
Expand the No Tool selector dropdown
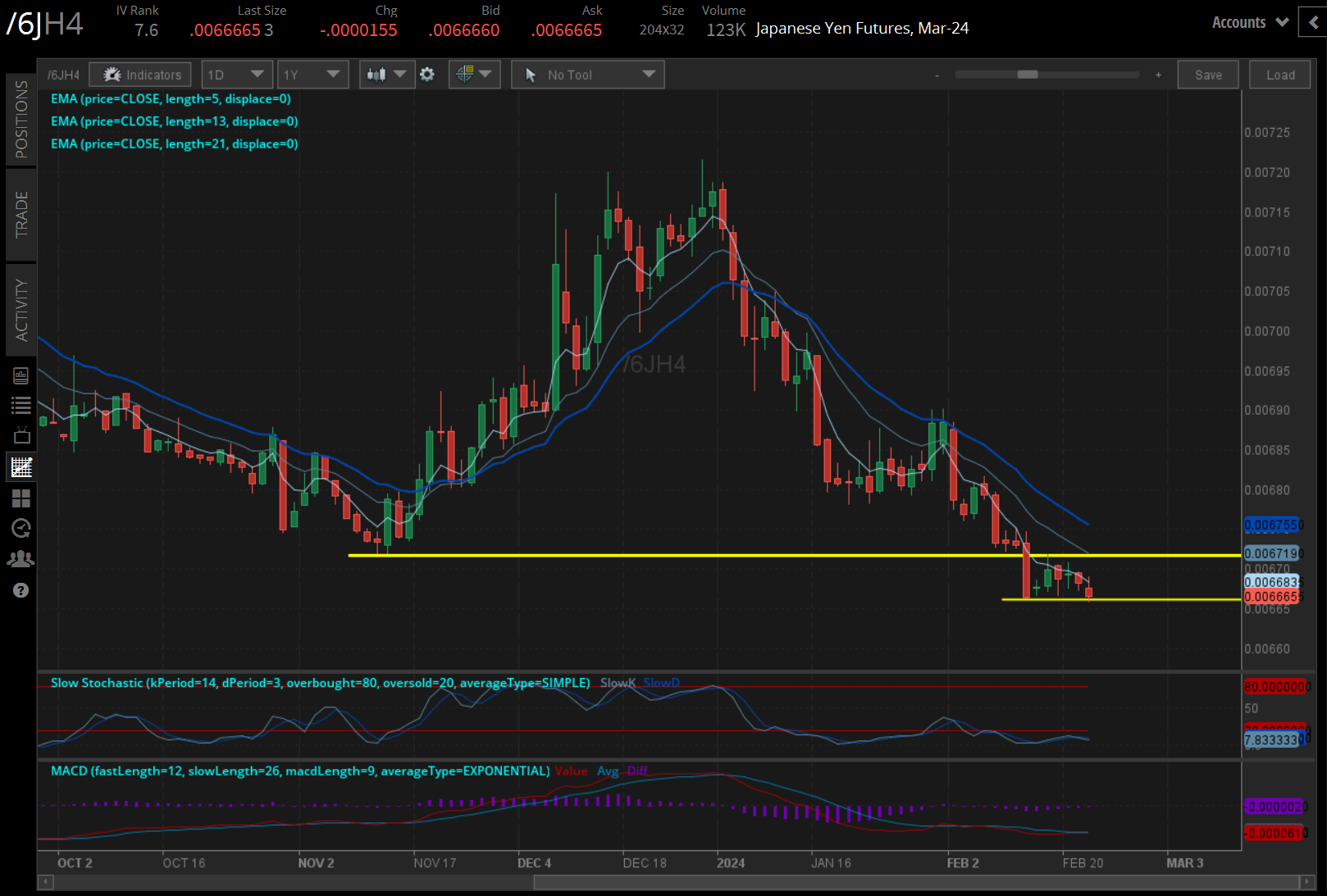click(586, 74)
